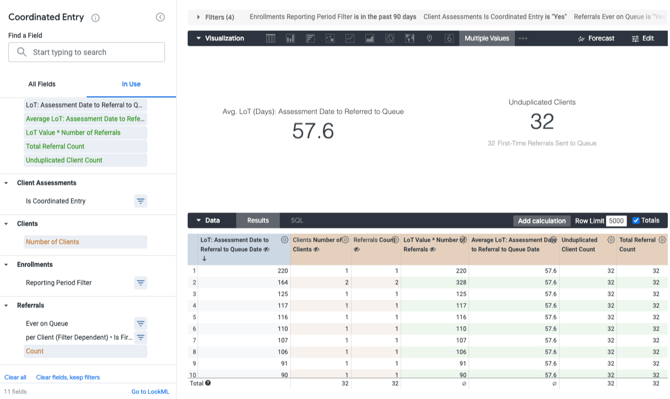The height and width of the screenshot is (399, 670).
Task: Select the Map visualization icon
Action: pos(410,38)
